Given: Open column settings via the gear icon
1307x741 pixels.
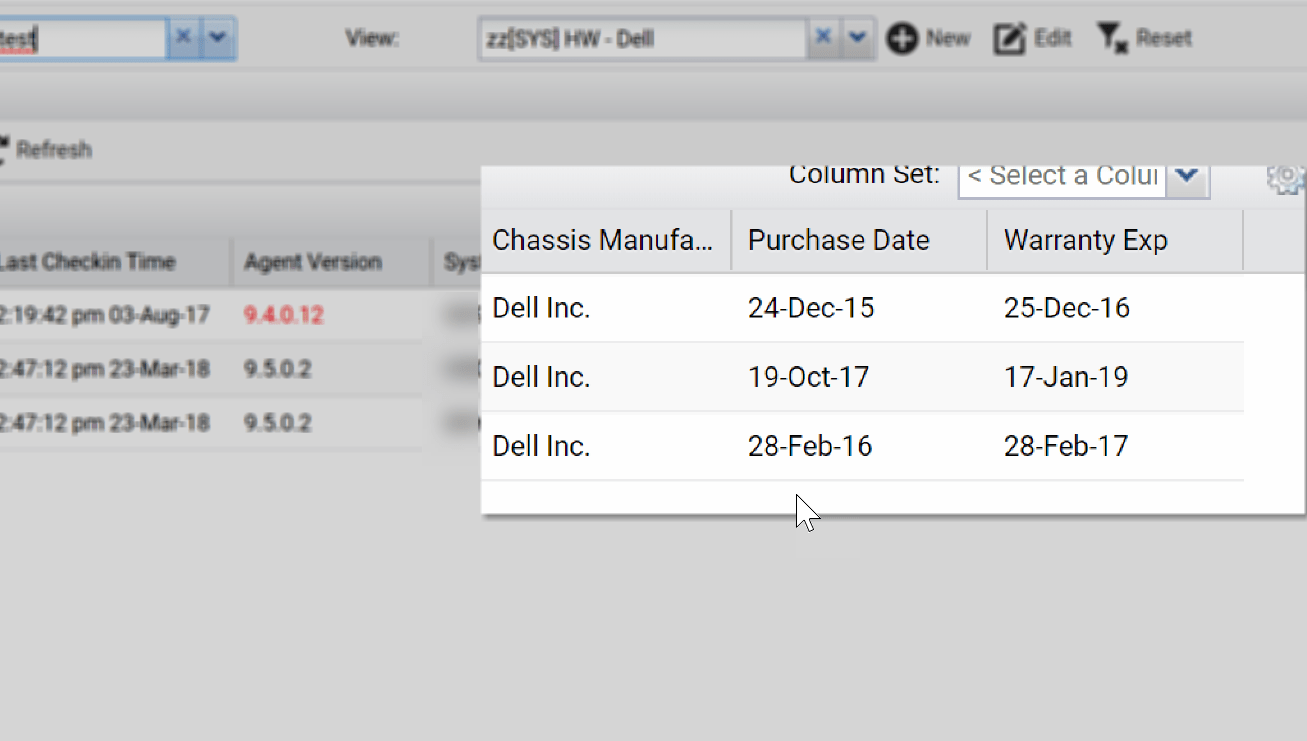Looking at the screenshot, I should click(x=1285, y=177).
